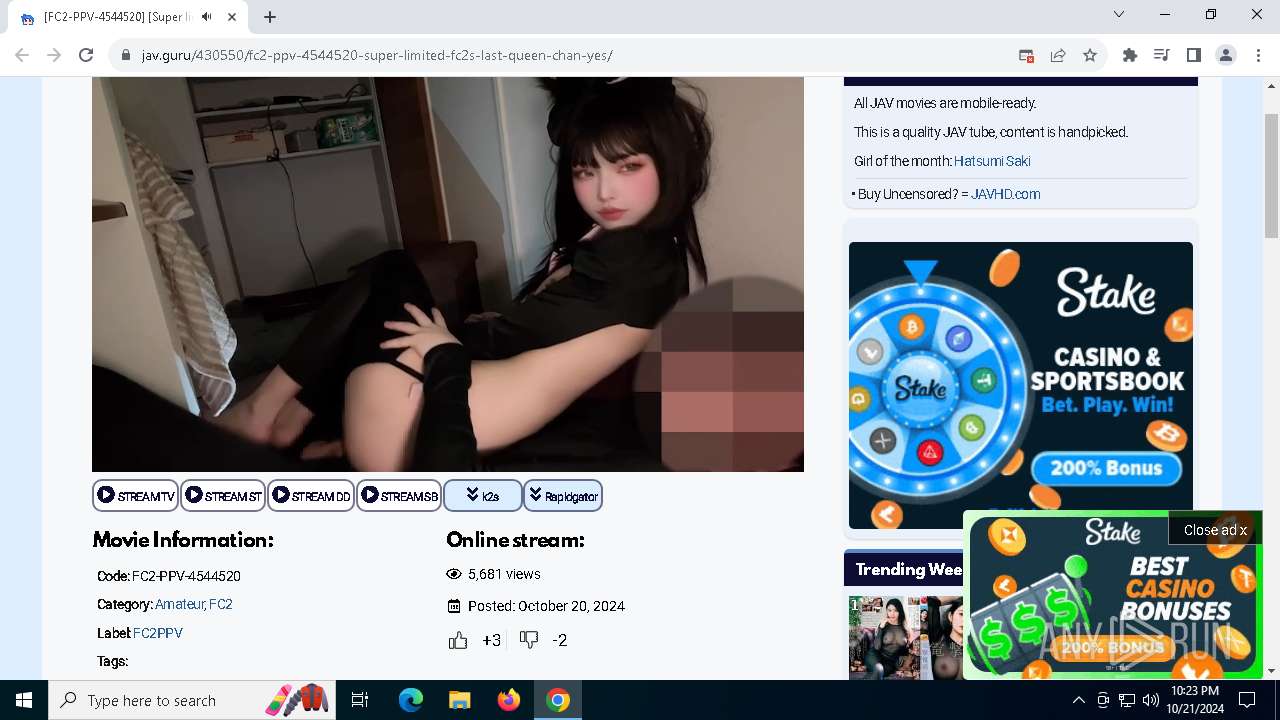Open the k2s download link

pos(483,496)
